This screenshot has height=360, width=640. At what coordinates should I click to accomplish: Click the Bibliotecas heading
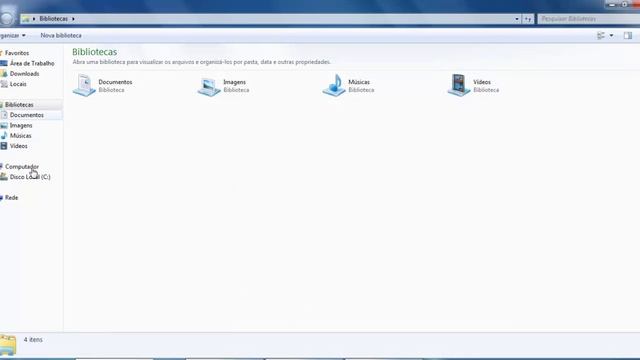[95, 52]
